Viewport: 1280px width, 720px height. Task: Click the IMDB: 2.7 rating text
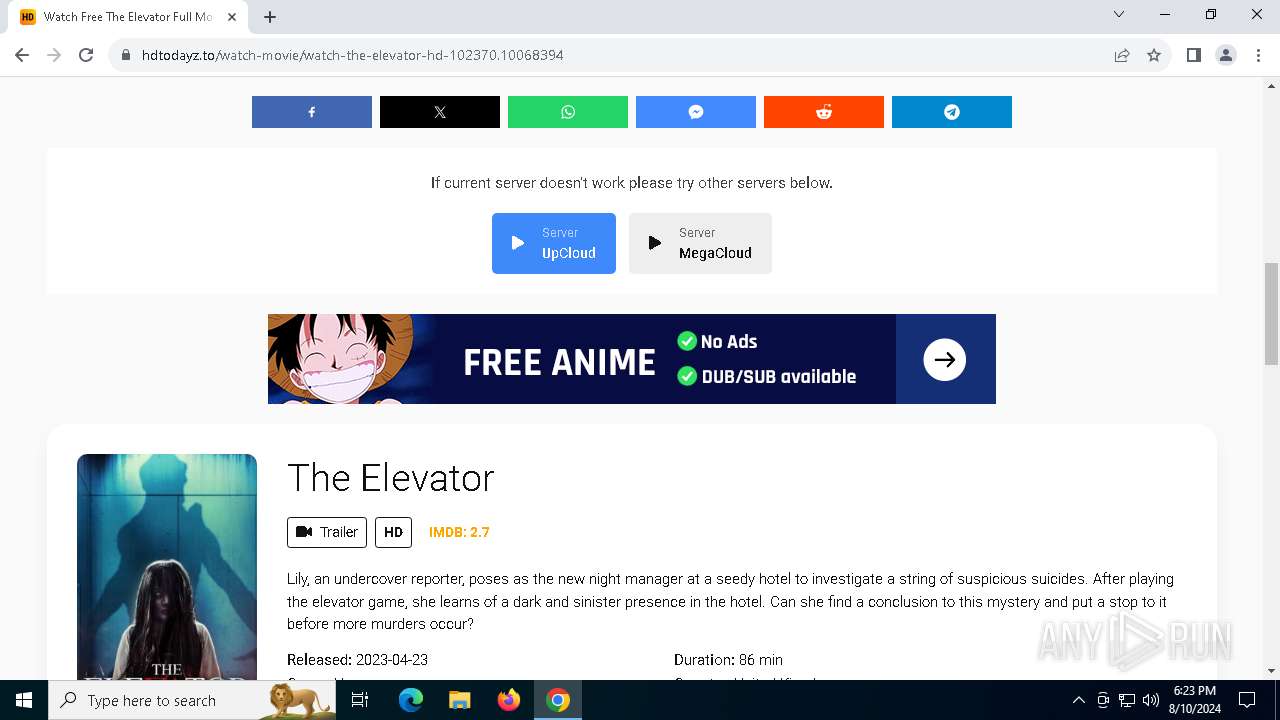tap(459, 532)
